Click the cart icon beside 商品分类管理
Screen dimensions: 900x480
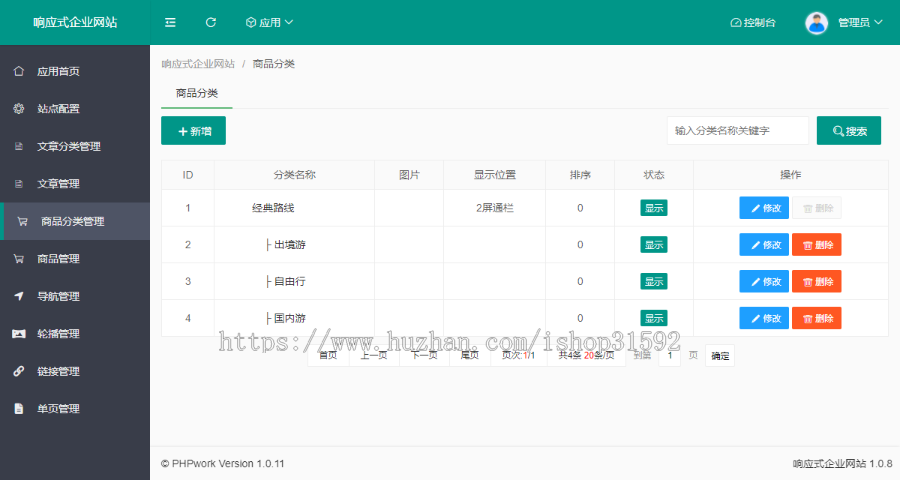[x=22, y=221]
